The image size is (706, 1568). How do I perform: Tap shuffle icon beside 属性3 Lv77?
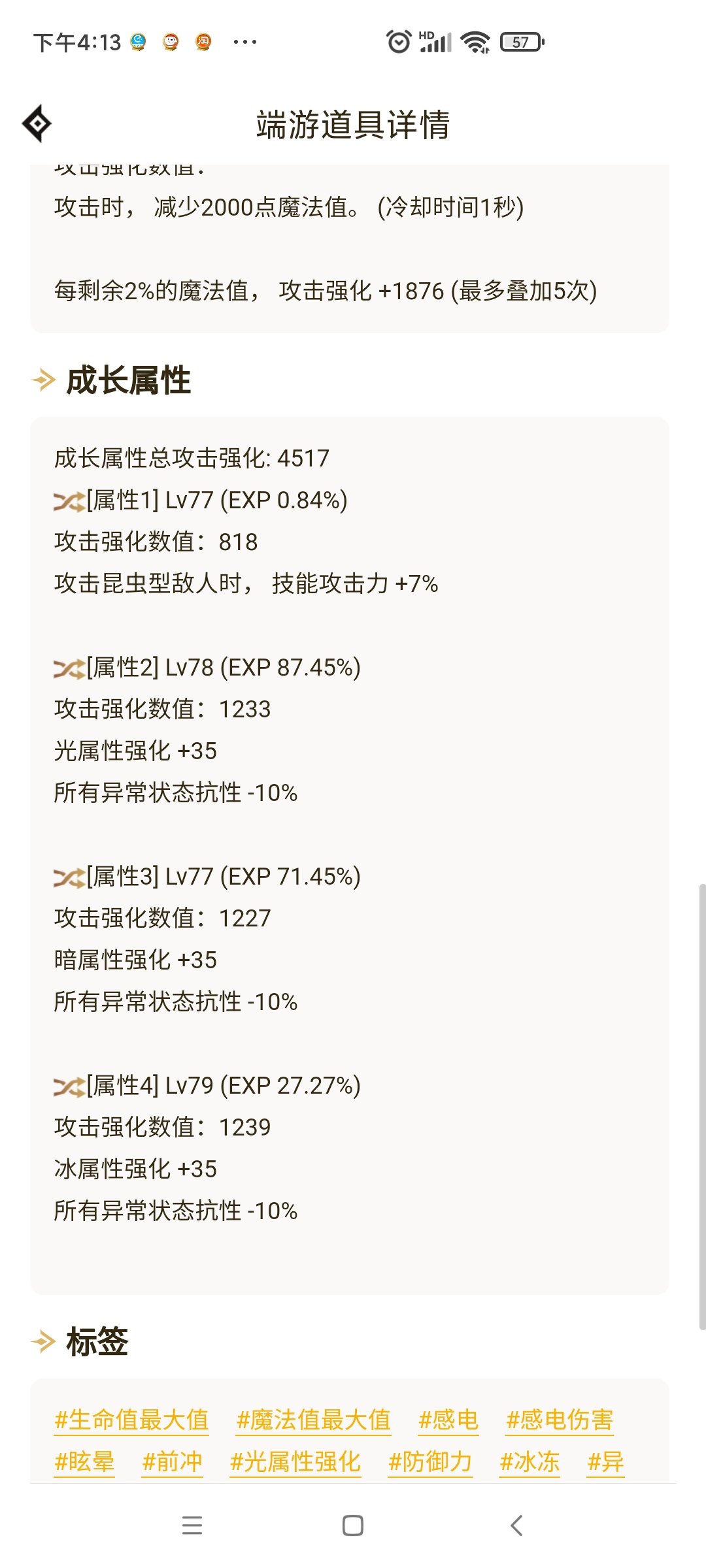point(69,877)
